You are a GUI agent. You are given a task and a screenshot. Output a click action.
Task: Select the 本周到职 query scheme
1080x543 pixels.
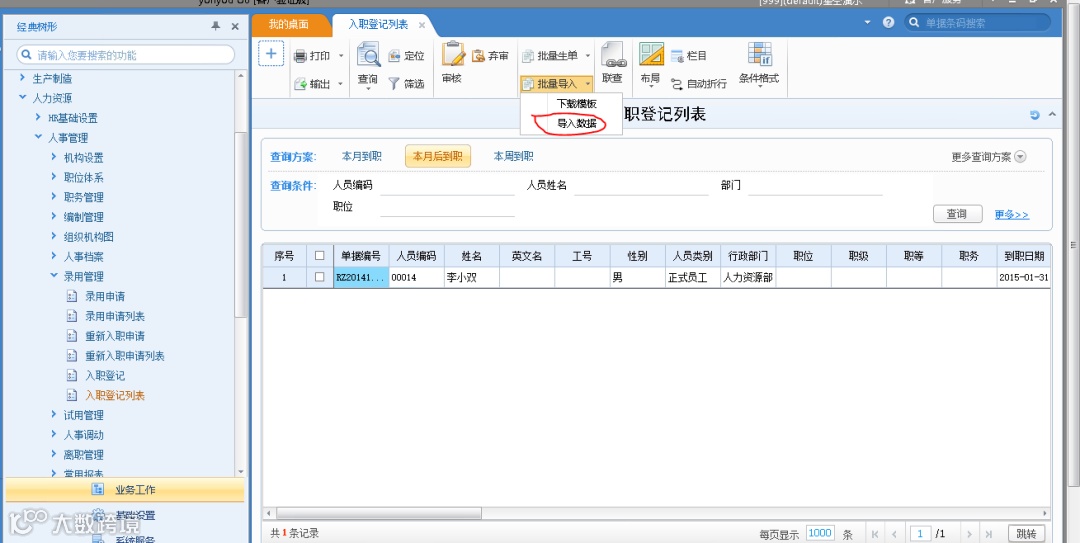pos(513,156)
